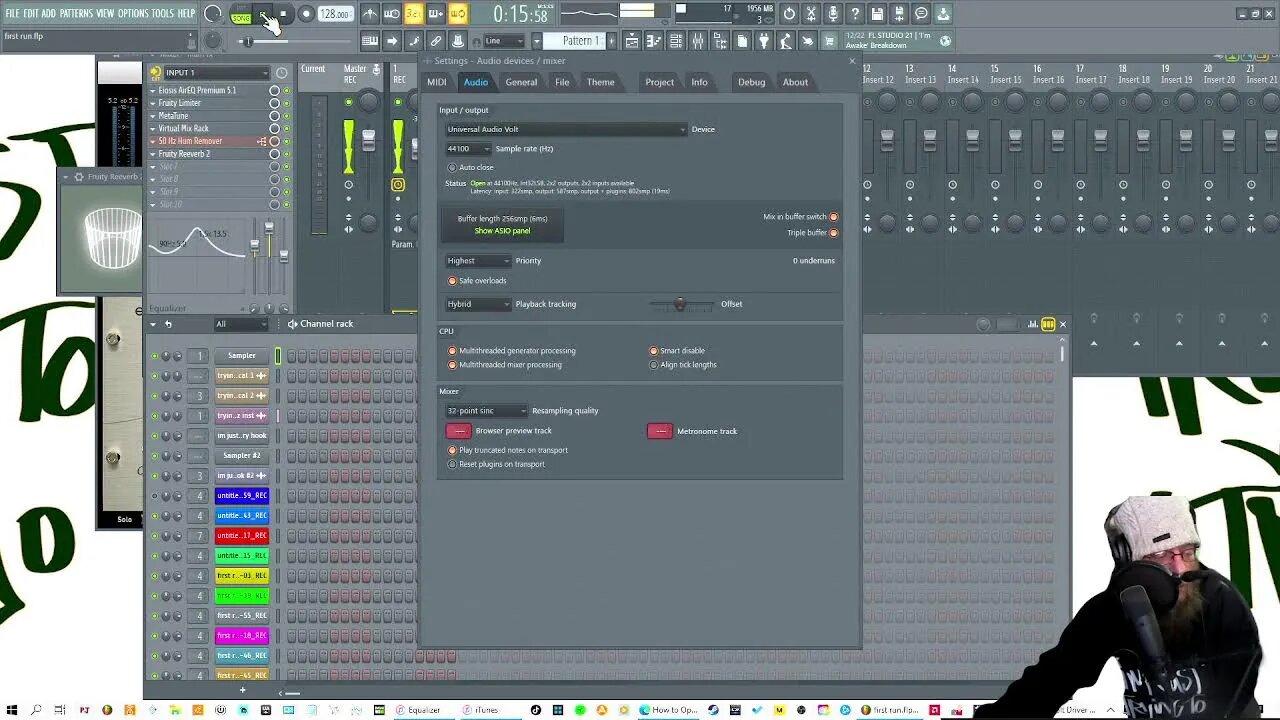Click the Windows Start button
This screenshot has height=720, width=1280.
pyautogui.click(x=11, y=710)
